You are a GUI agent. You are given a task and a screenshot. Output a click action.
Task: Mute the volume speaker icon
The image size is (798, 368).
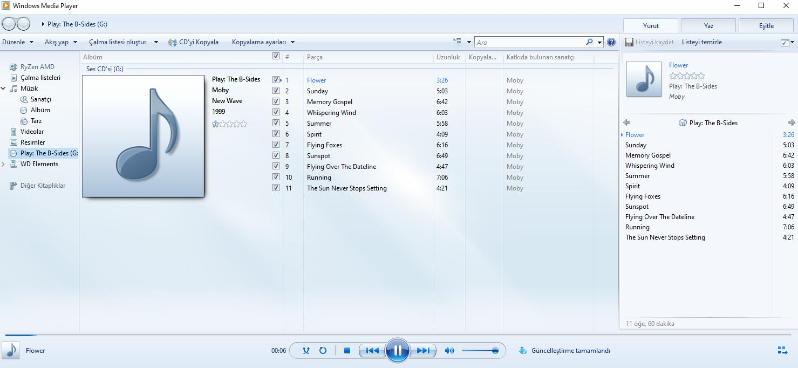coord(449,351)
